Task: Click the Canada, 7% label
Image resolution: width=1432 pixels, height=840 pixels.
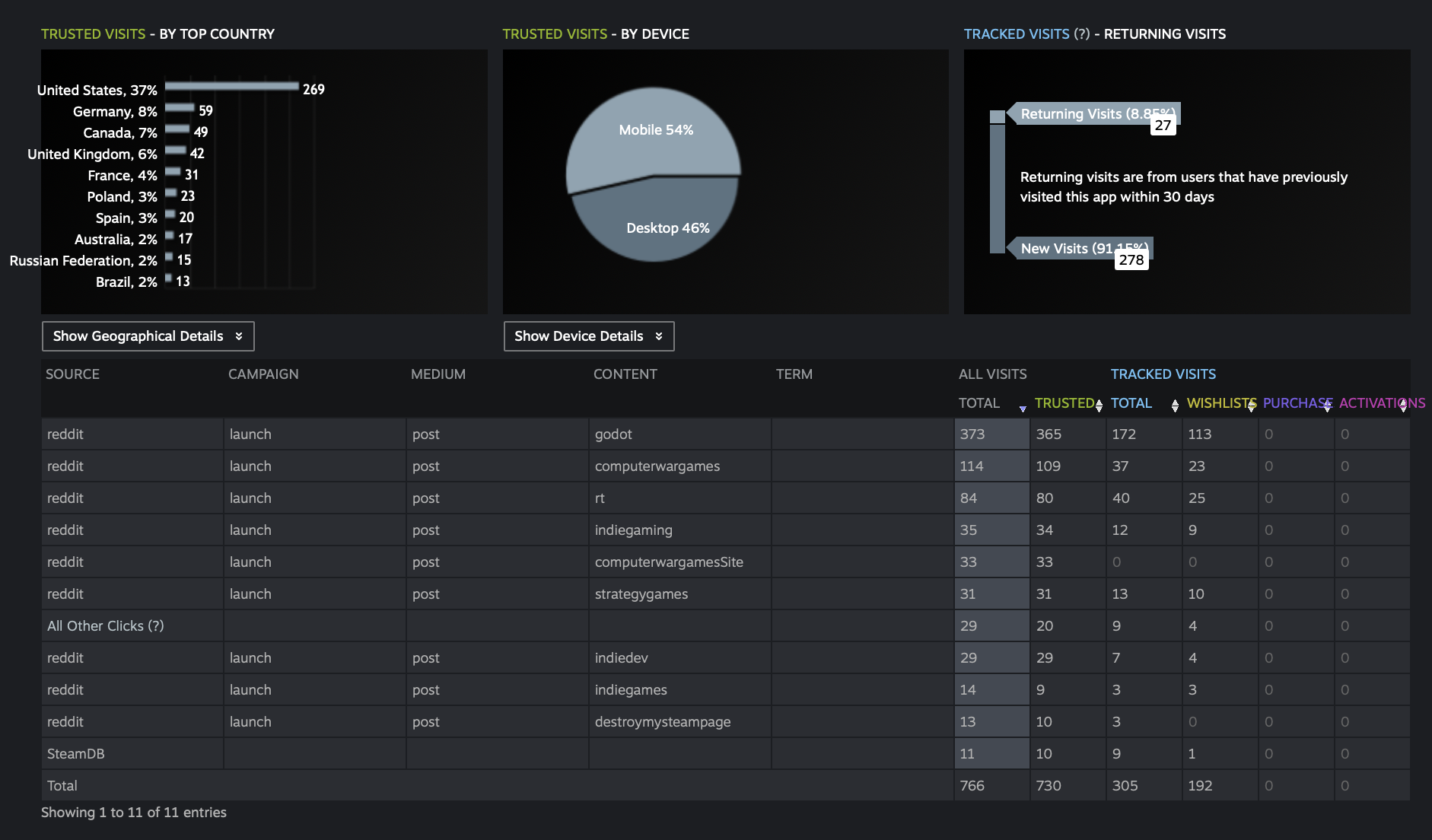Action: (120, 132)
